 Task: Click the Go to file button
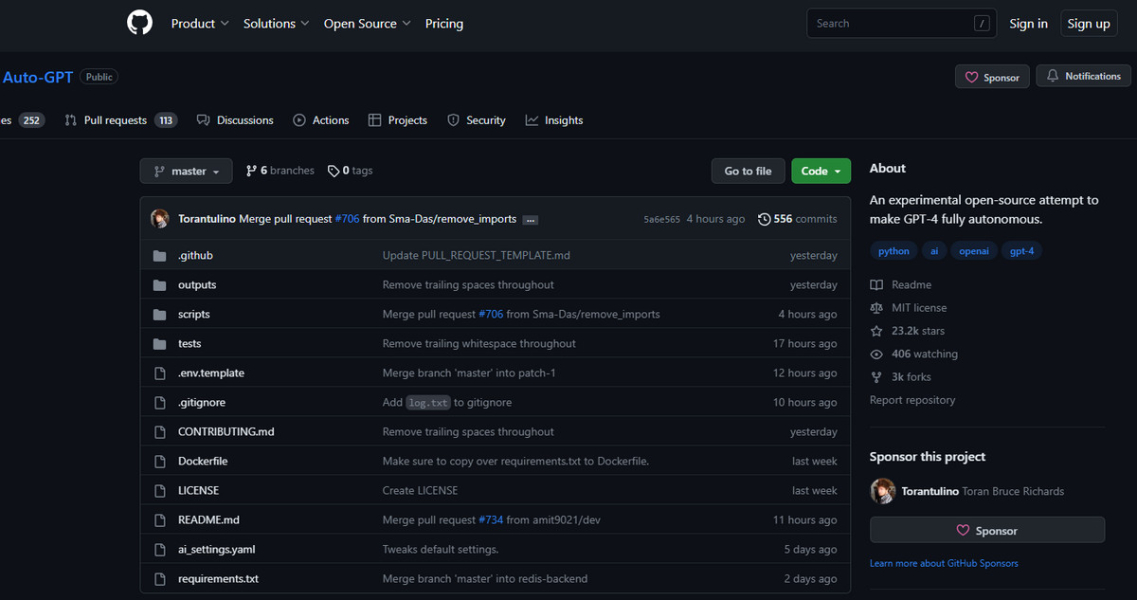[748, 171]
